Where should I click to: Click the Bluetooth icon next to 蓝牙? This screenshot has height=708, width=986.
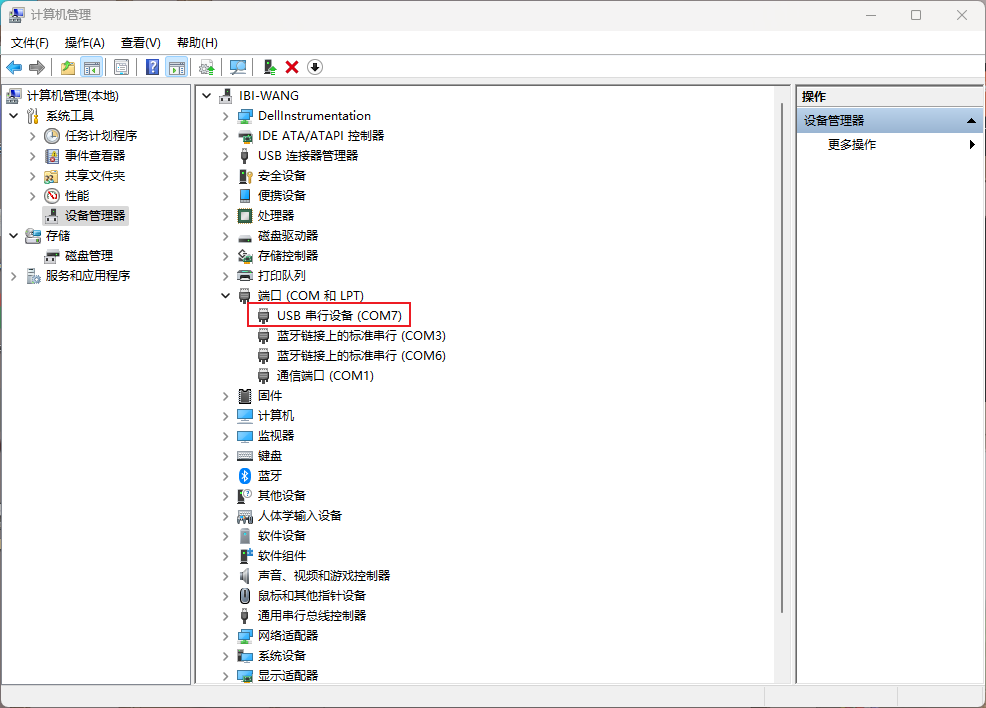pos(245,476)
